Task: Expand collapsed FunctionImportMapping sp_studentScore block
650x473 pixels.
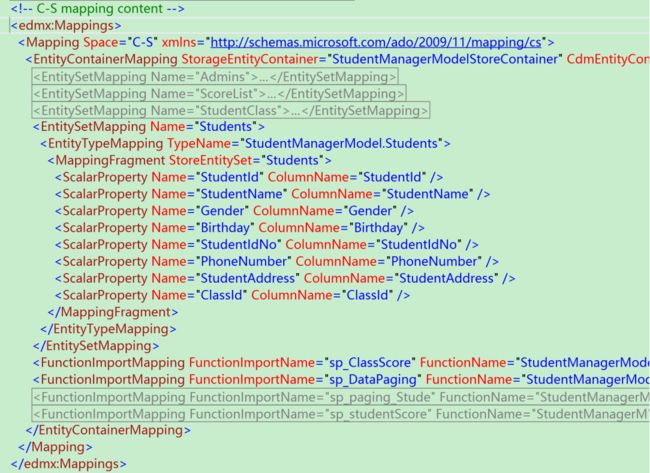Action: [x=341, y=414]
